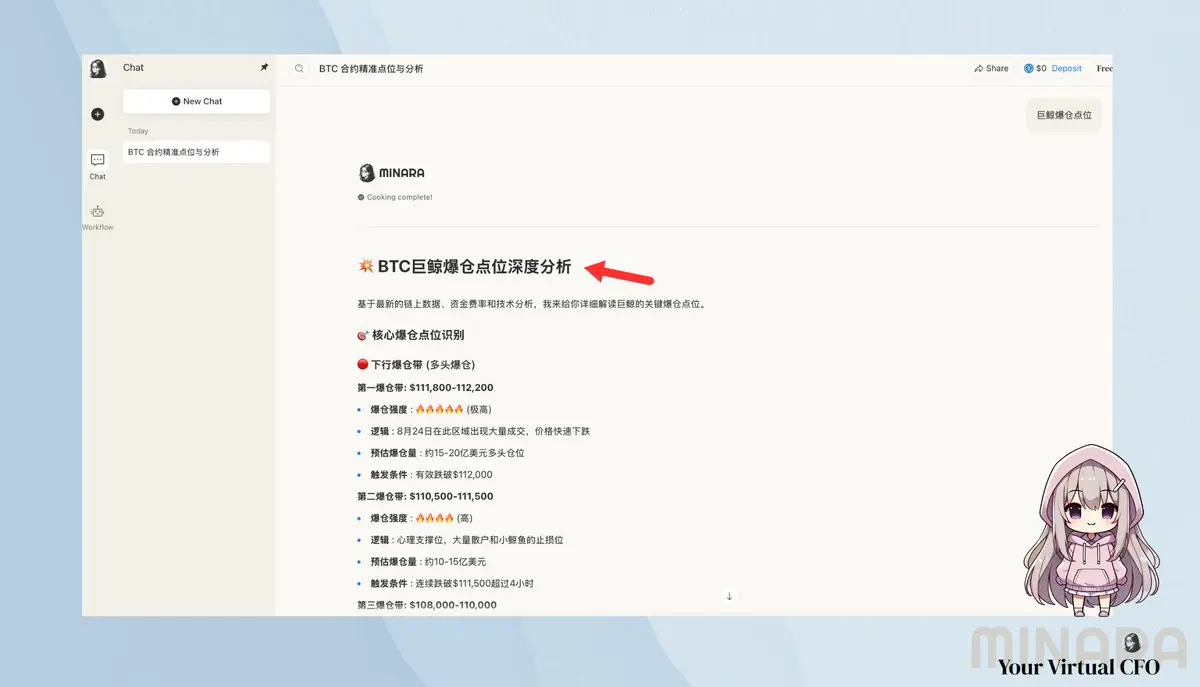This screenshot has height=687, width=1200.
Task: Click '第三爆仓带: $108,000-110,000' text
Action: [x=426, y=605]
